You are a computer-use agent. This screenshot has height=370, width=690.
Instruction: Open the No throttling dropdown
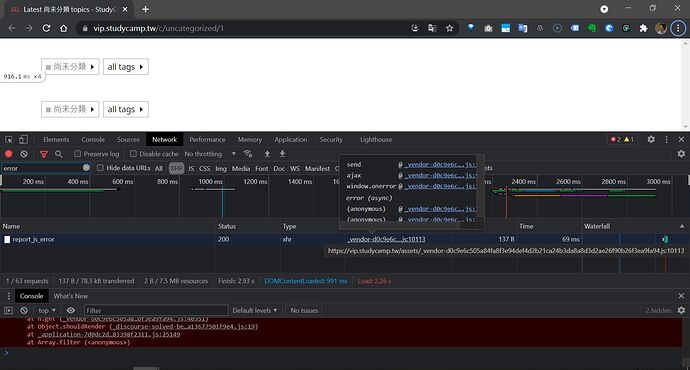(210, 154)
